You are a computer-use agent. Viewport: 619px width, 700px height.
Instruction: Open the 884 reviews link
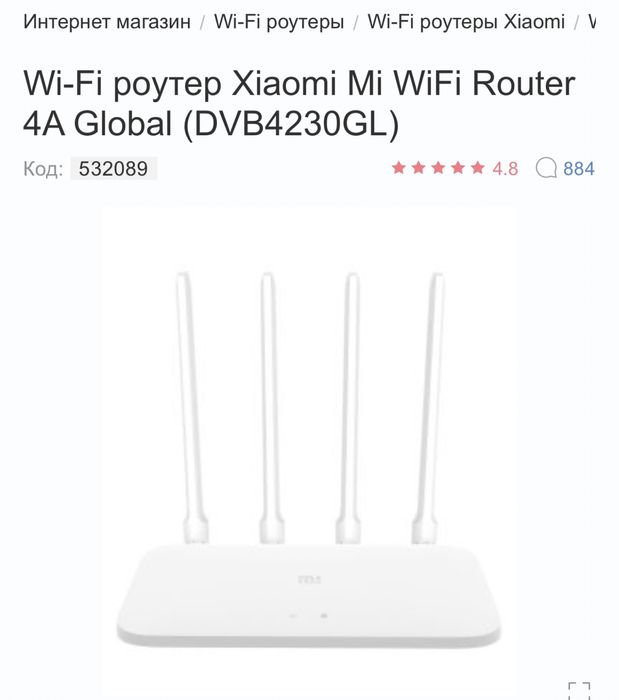579,169
